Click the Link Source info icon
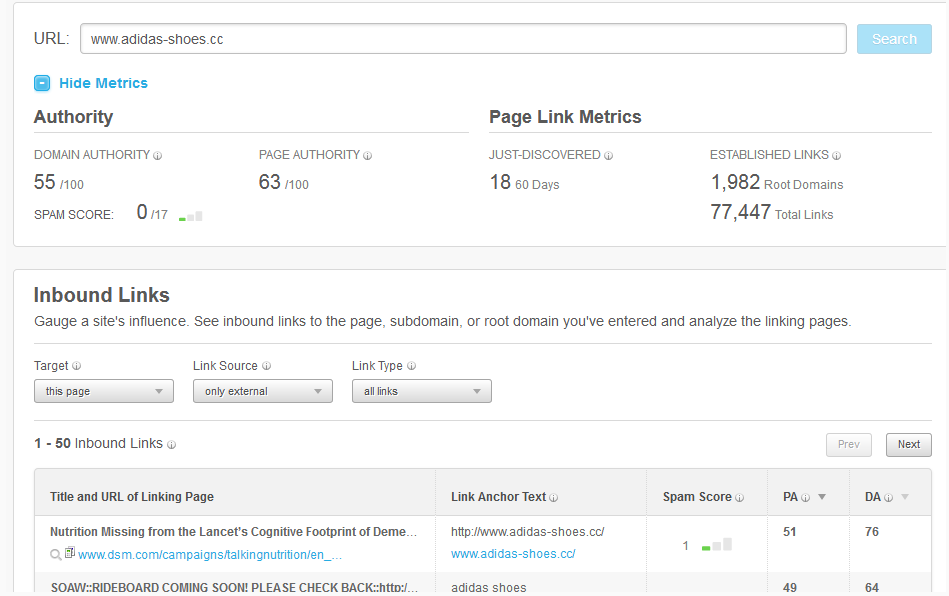The width and height of the screenshot is (949, 596). pos(266,366)
